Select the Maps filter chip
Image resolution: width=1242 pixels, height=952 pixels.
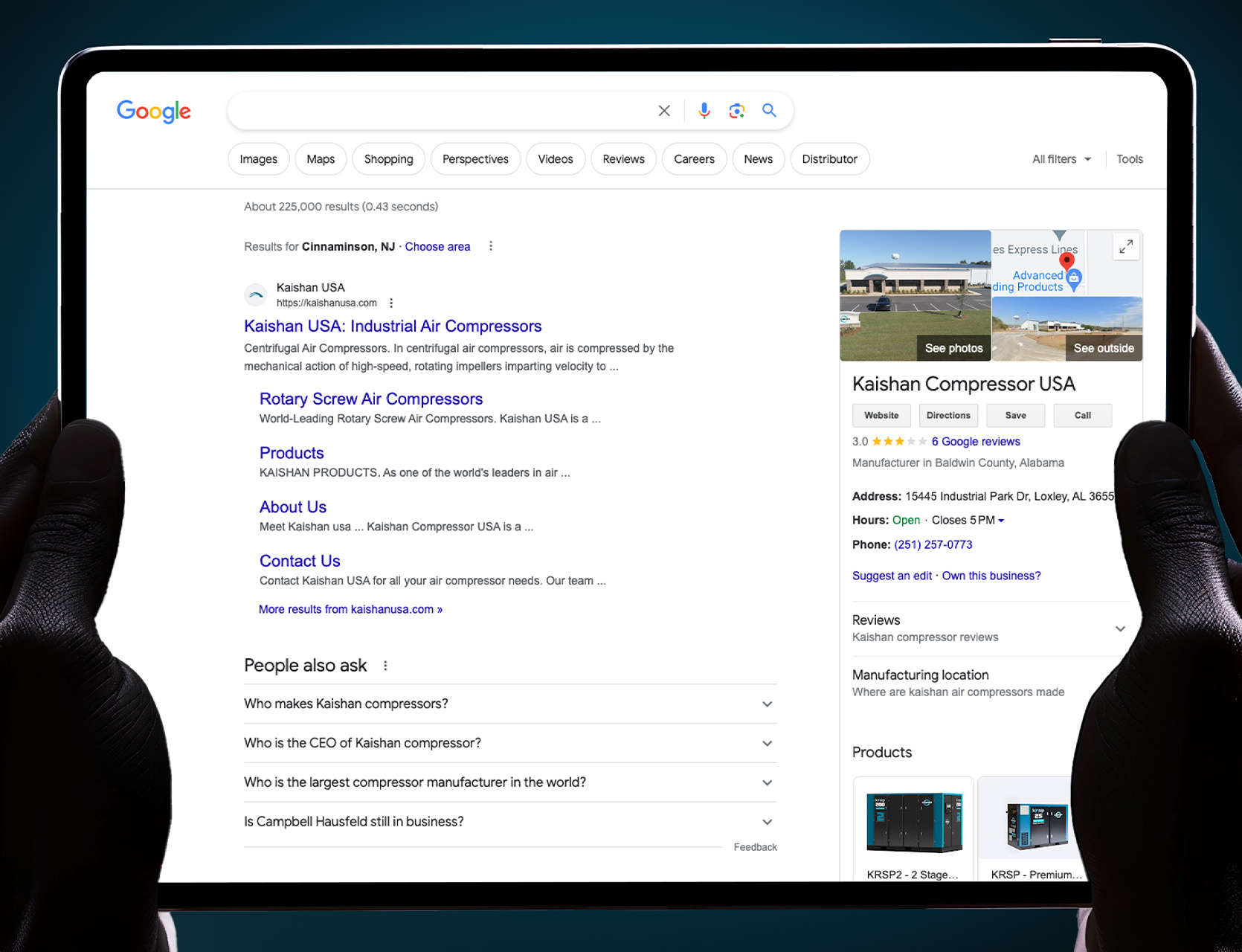click(321, 159)
